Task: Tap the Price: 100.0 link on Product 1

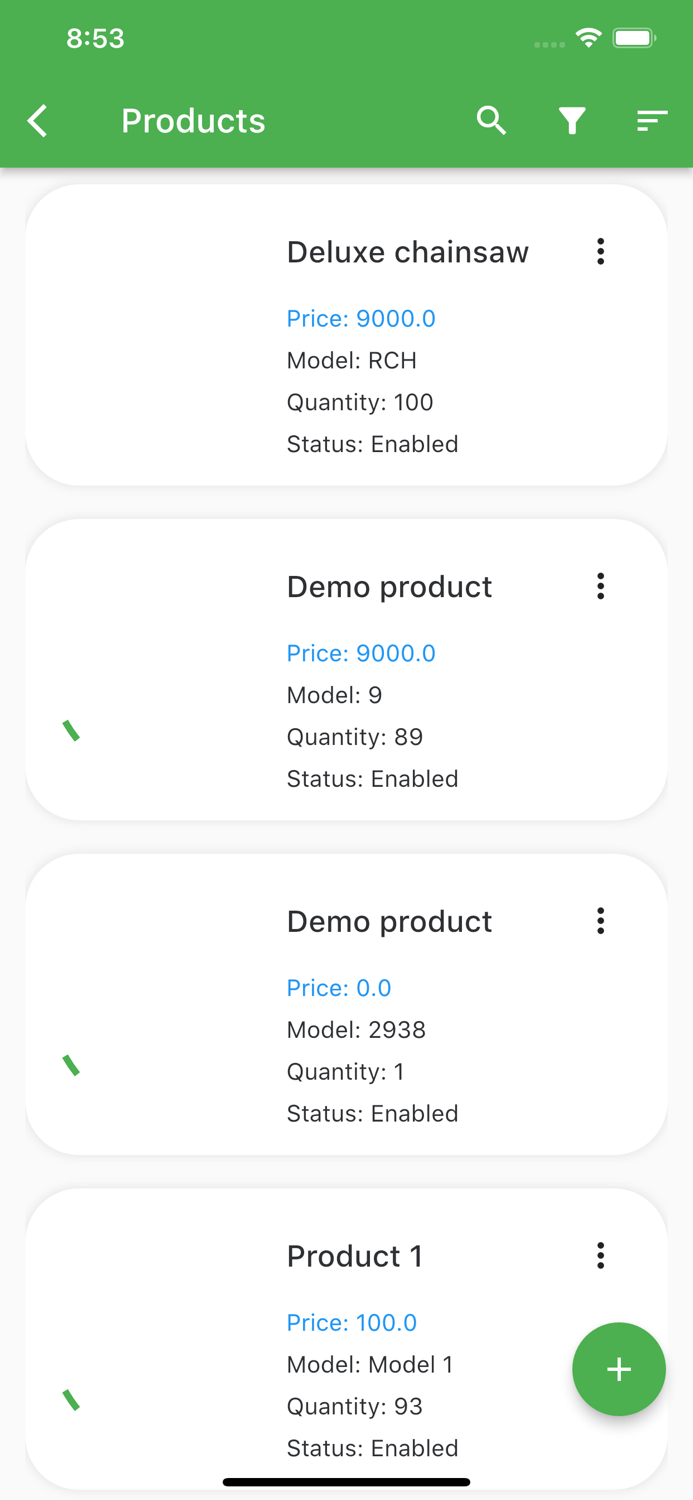Action: (x=351, y=1322)
